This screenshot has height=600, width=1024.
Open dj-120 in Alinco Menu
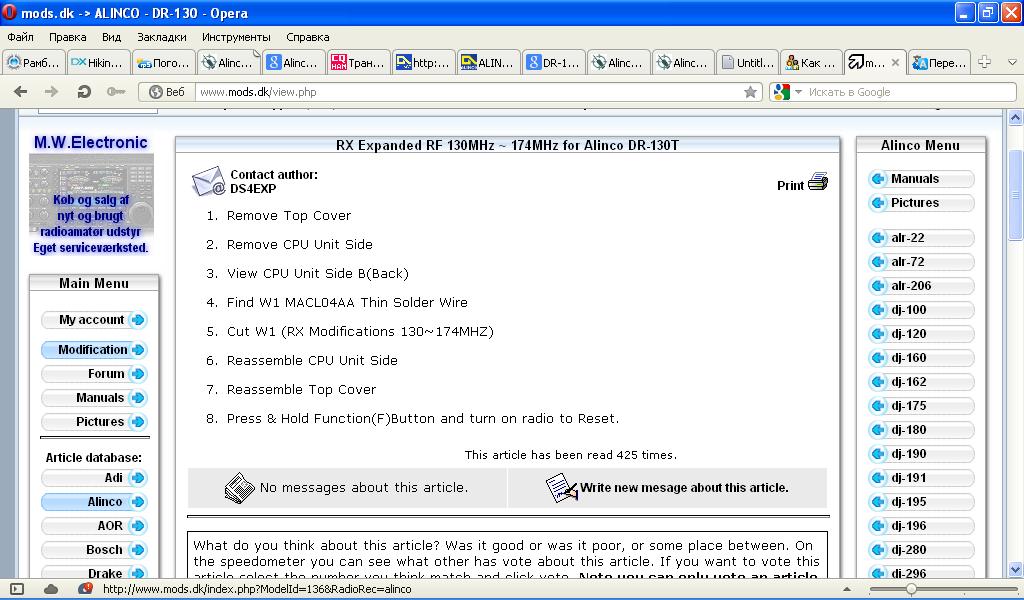pyautogui.click(x=921, y=334)
